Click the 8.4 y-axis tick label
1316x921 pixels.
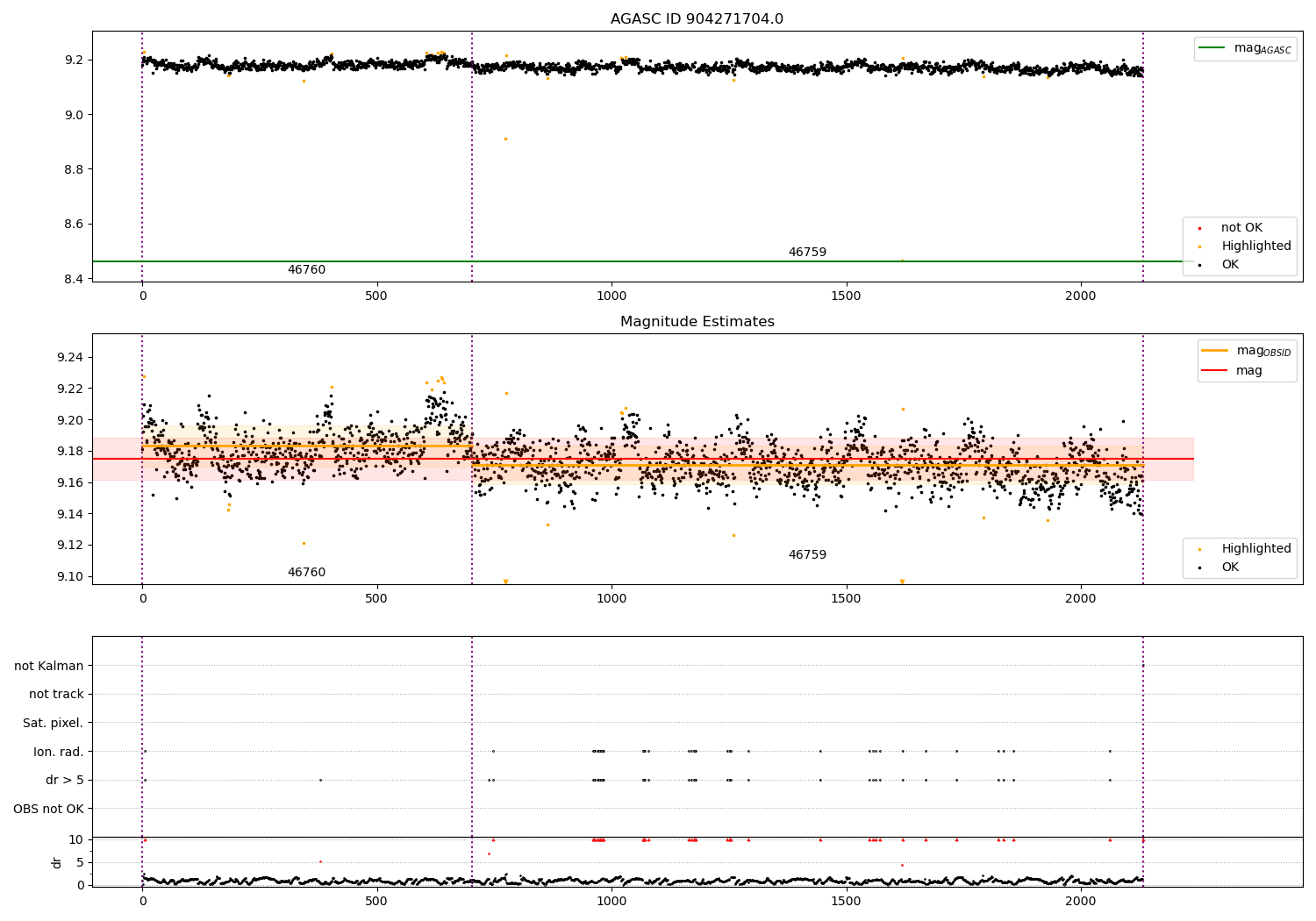tap(74, 279)
